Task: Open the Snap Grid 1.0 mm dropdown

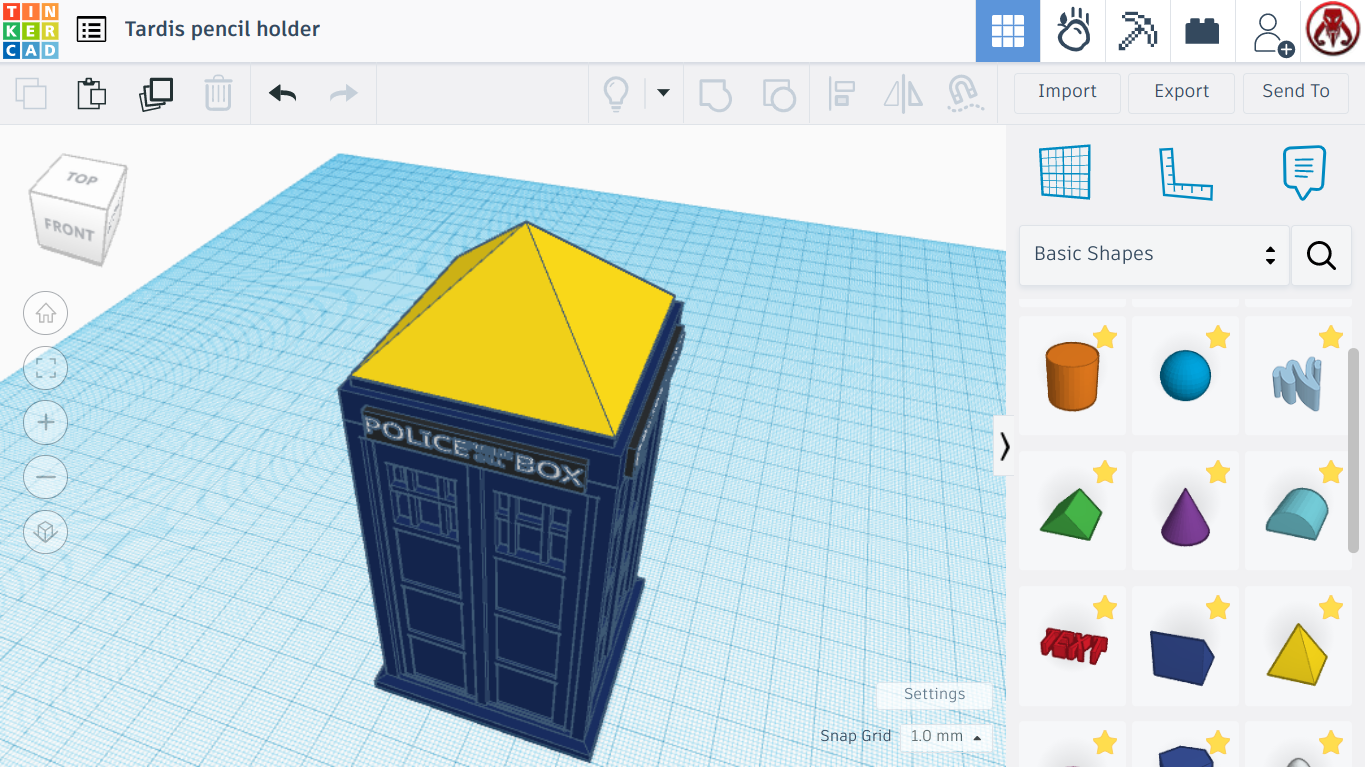Action: pyautogui.click(x=946, y=736)
